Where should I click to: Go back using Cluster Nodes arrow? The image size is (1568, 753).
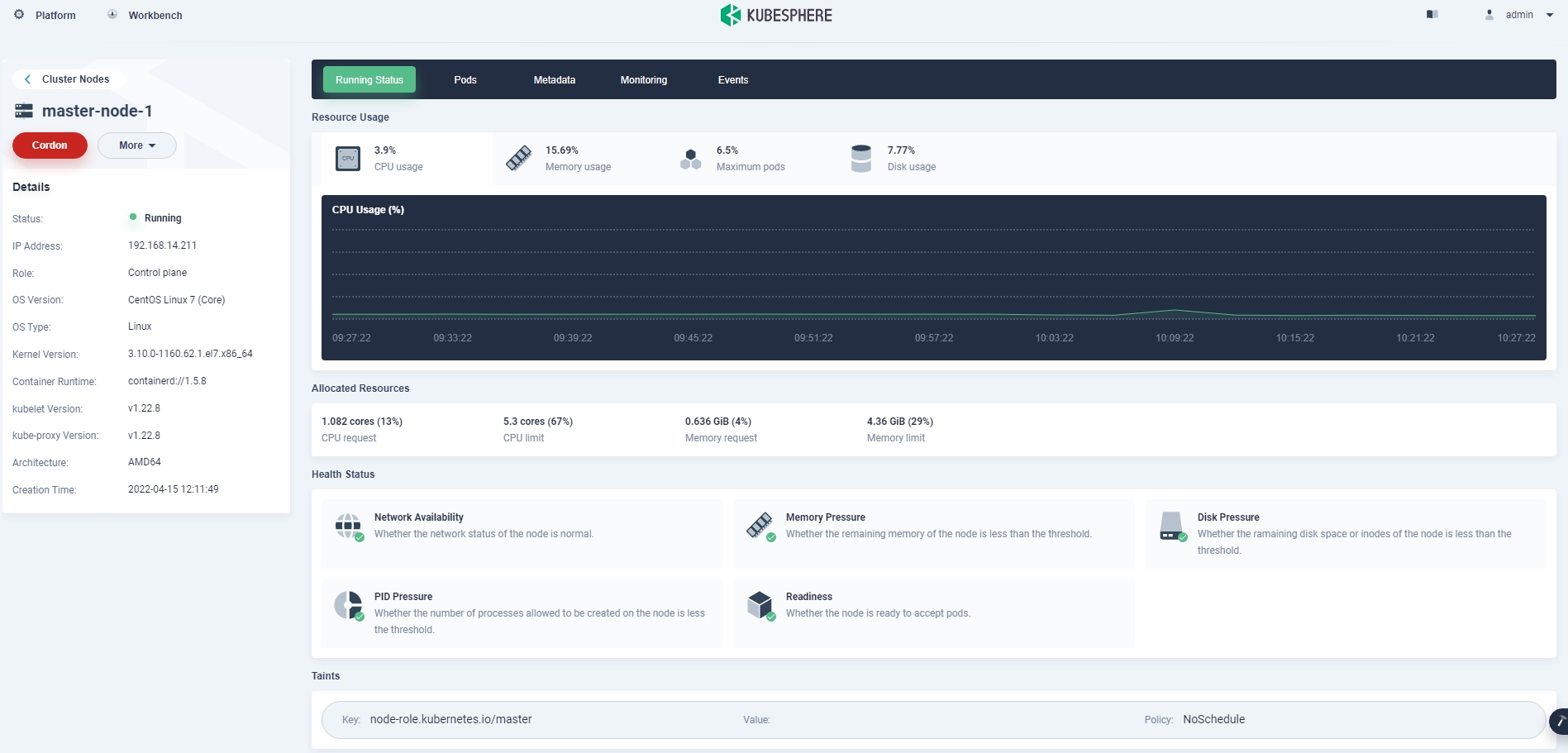click(x=28, y=79)
